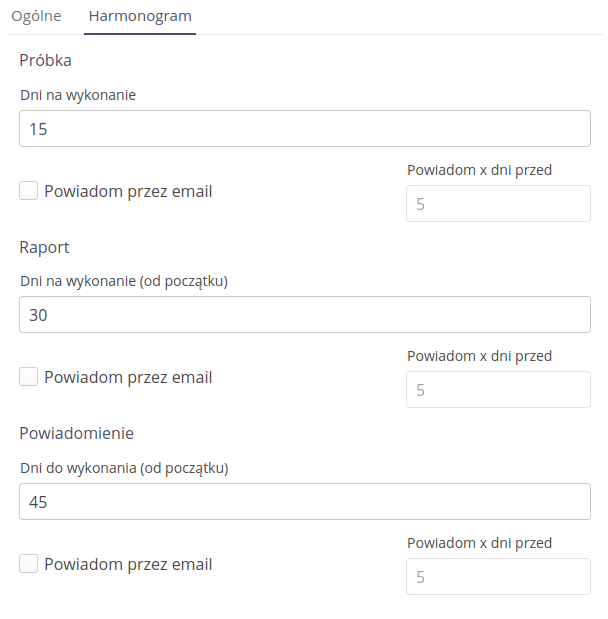Click the 'Dni na wykonanie (od początku)' label
The image size is (608, 619).
[124, 281]
